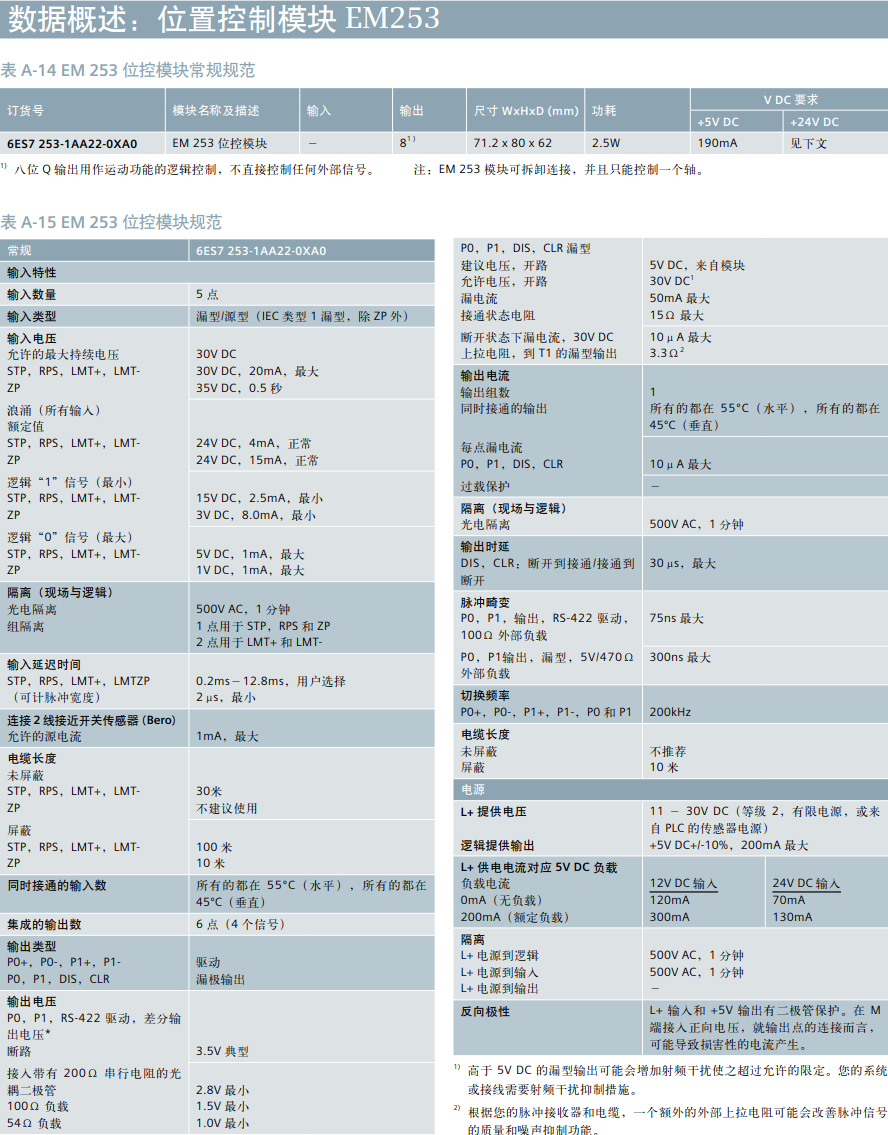Select the cable length '100 米'

pyautogui.click(x=213, y=847)
